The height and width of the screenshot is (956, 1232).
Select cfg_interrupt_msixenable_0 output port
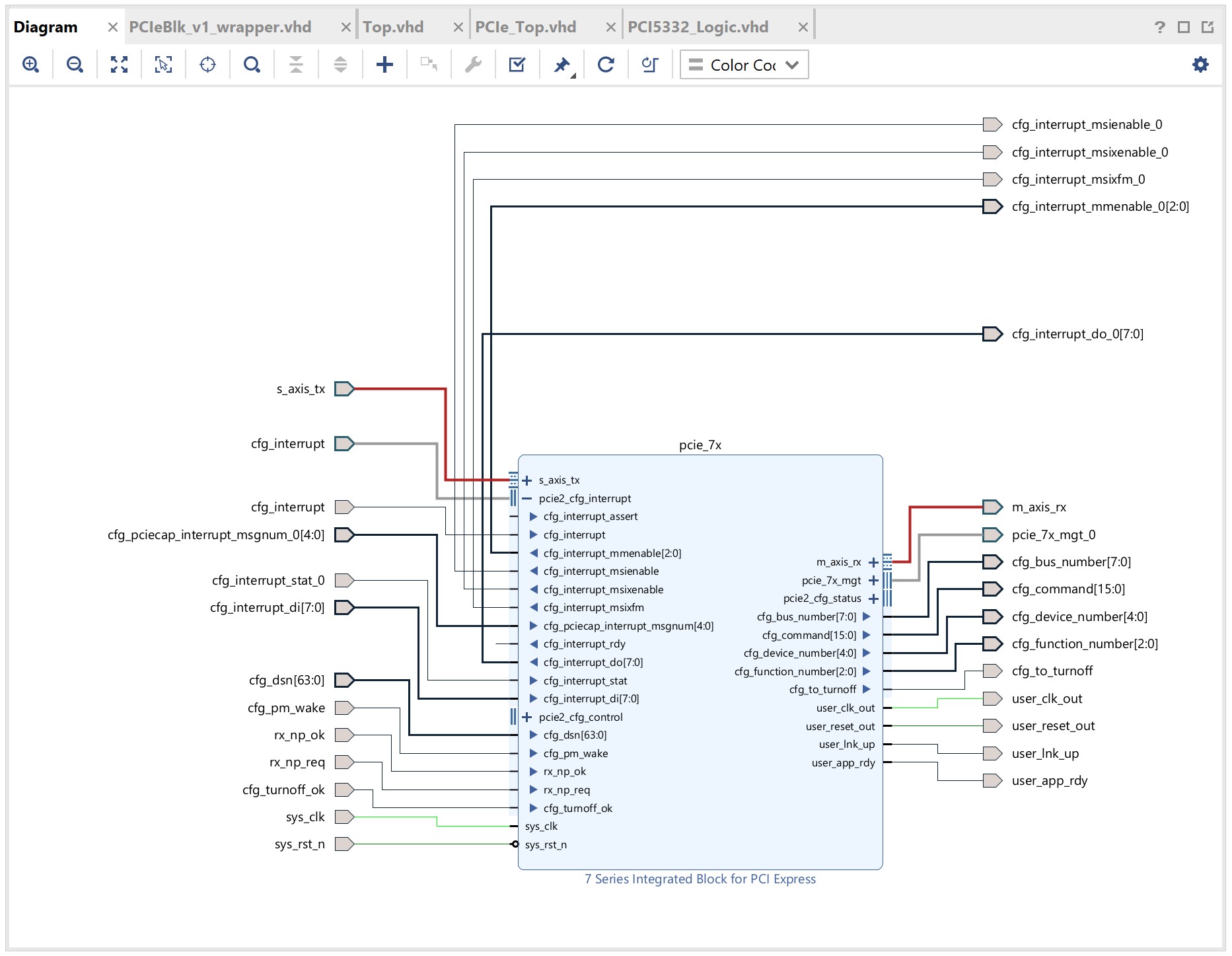[x=992, y=153]
